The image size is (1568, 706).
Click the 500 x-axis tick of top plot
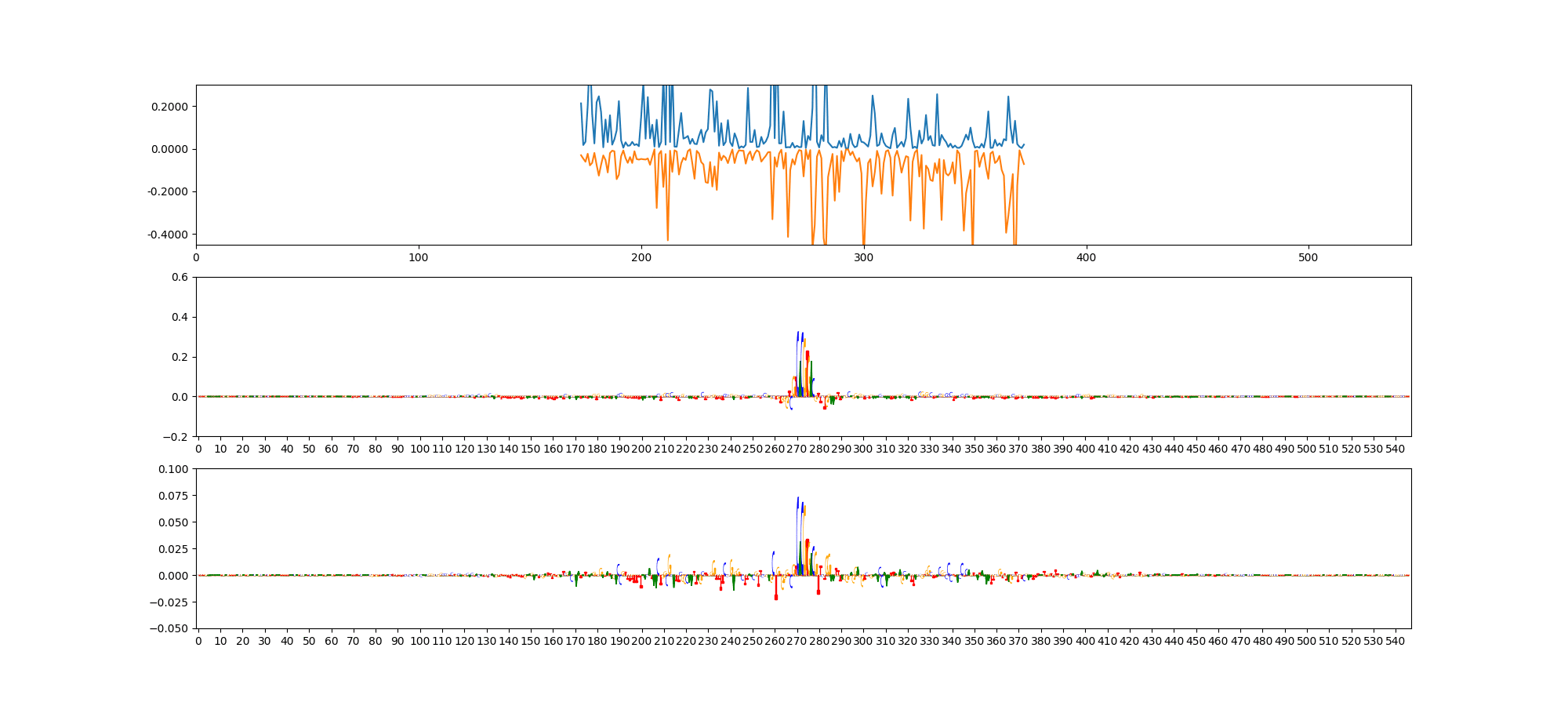1308,257
